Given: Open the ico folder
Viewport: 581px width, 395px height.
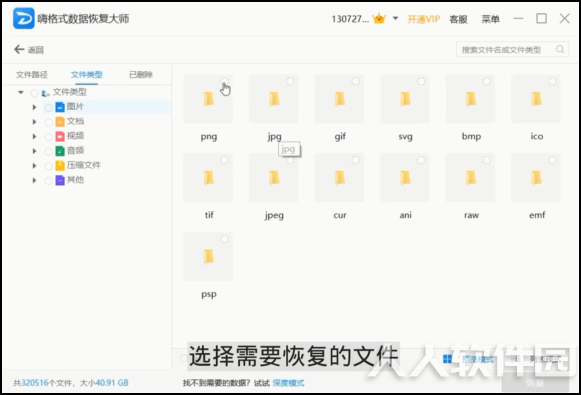Looking at the screenshot, I should (536, 99).
